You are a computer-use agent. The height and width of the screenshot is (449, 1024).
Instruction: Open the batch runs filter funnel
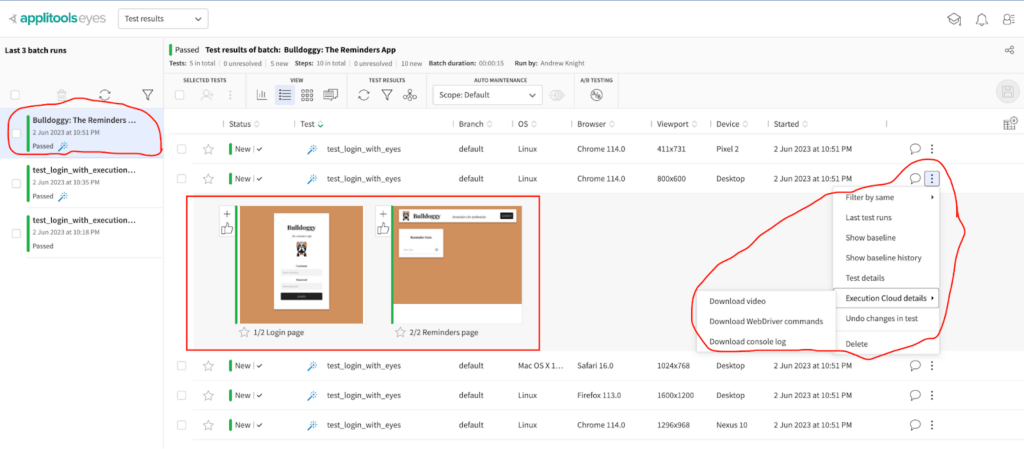coord(147,95)
